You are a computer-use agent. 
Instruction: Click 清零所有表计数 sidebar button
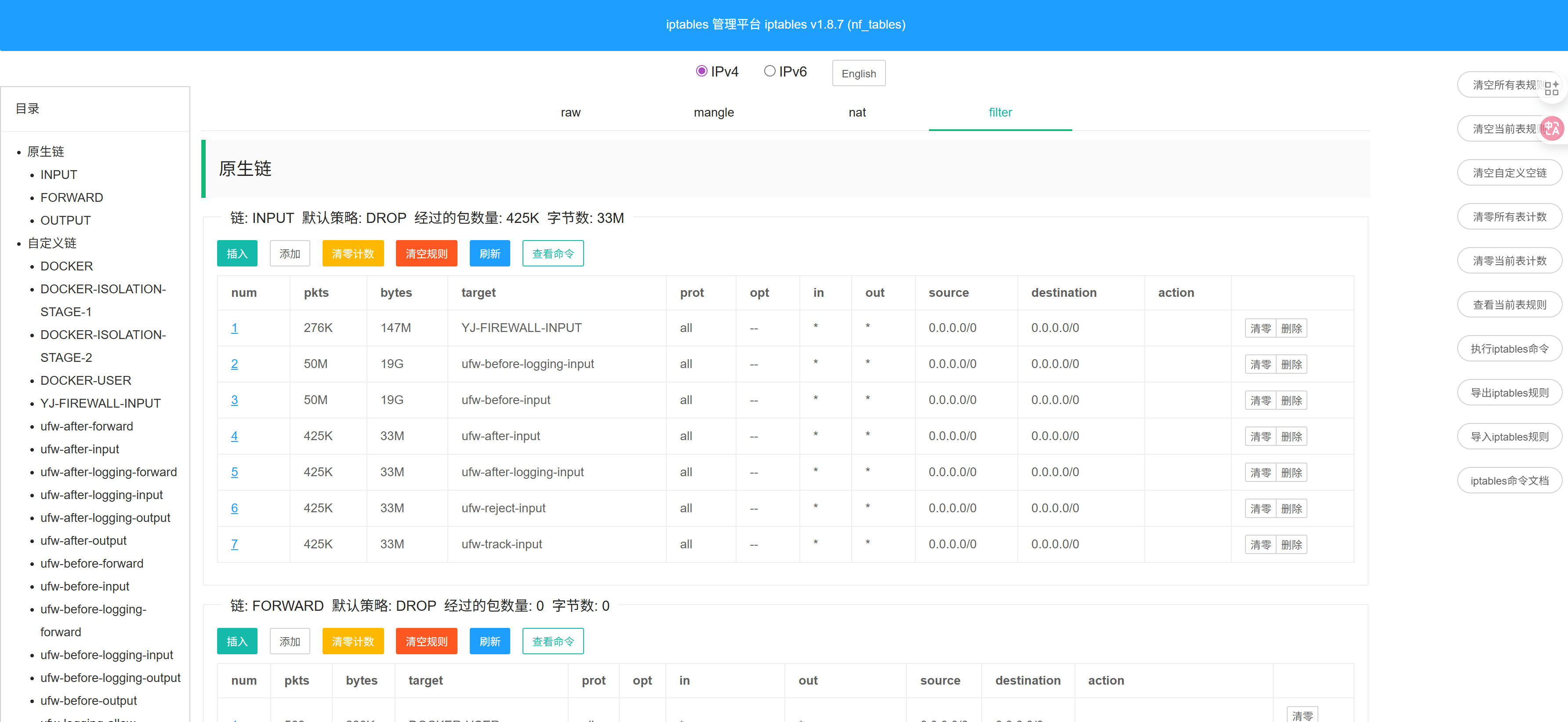pyautogui.click(x=1509, y=216)
